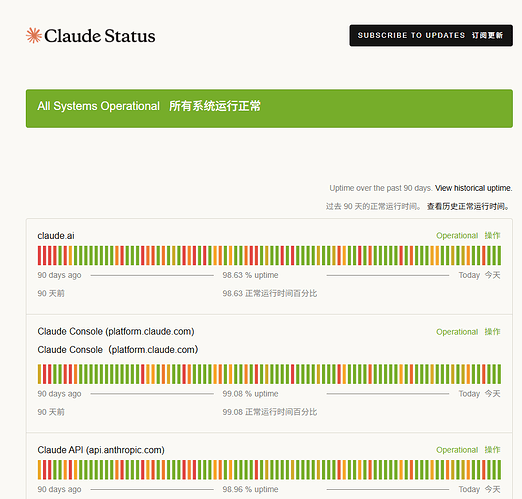Click the last green bar in claude.ai uptime
The width and height of the screenshot is (522, 499).
(499, 255)
